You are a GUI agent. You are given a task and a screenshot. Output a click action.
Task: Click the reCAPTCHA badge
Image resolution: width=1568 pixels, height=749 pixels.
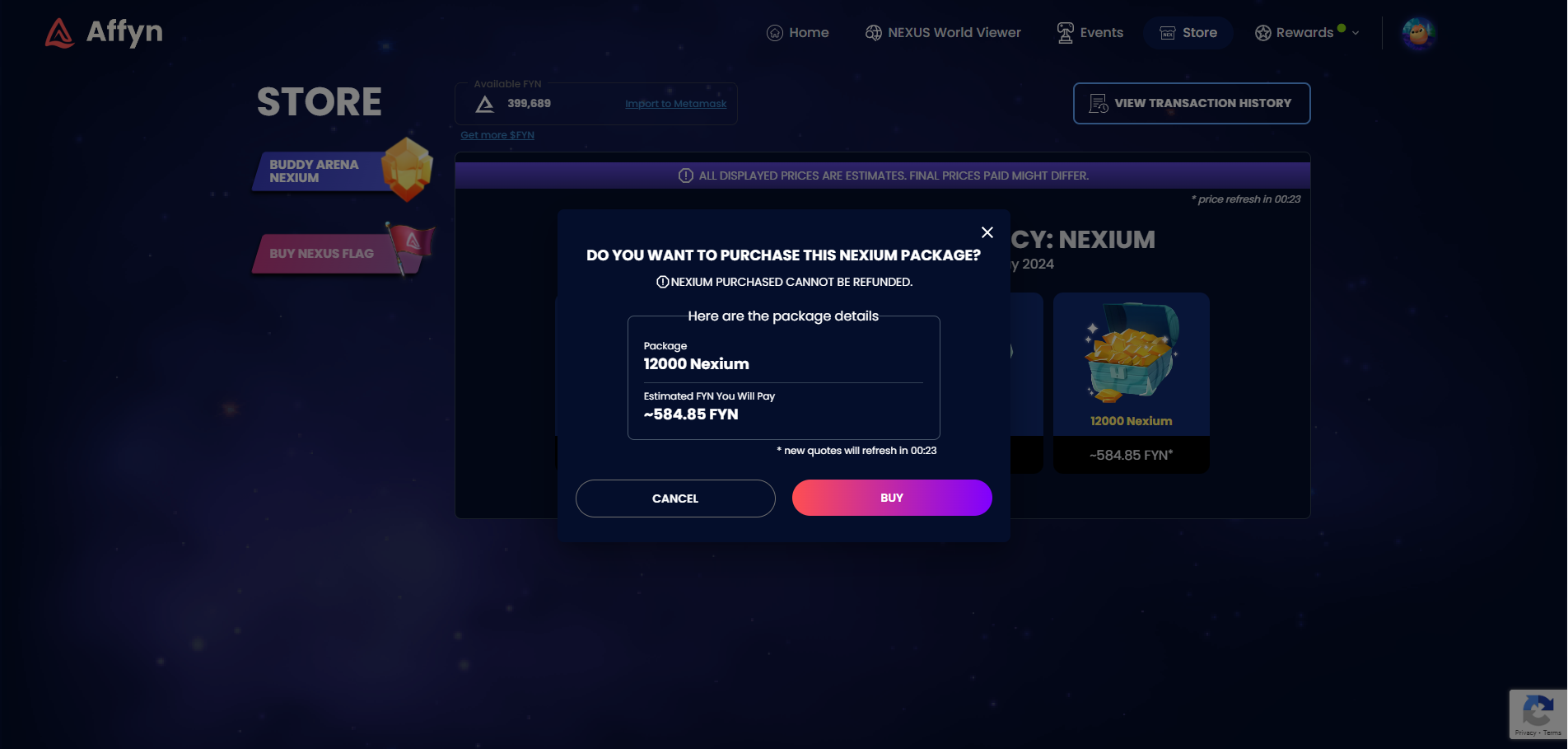tap(1538, 714)
